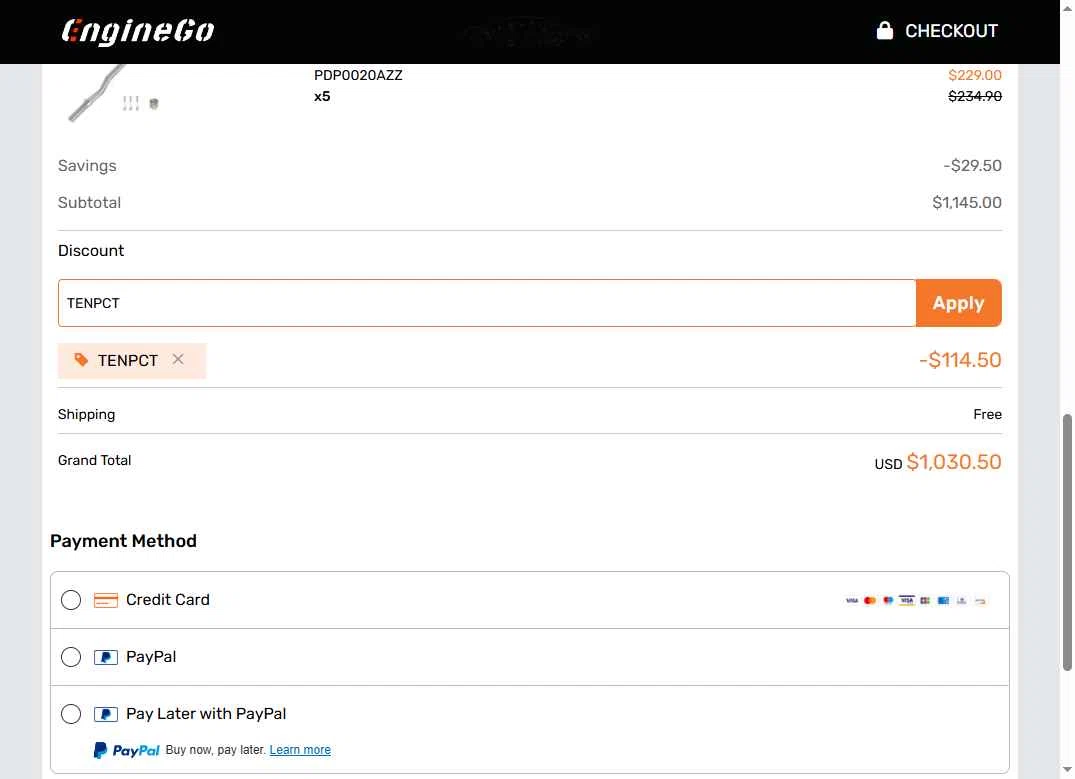Click the -$29.50 savings amount

(x=972, y=166)
